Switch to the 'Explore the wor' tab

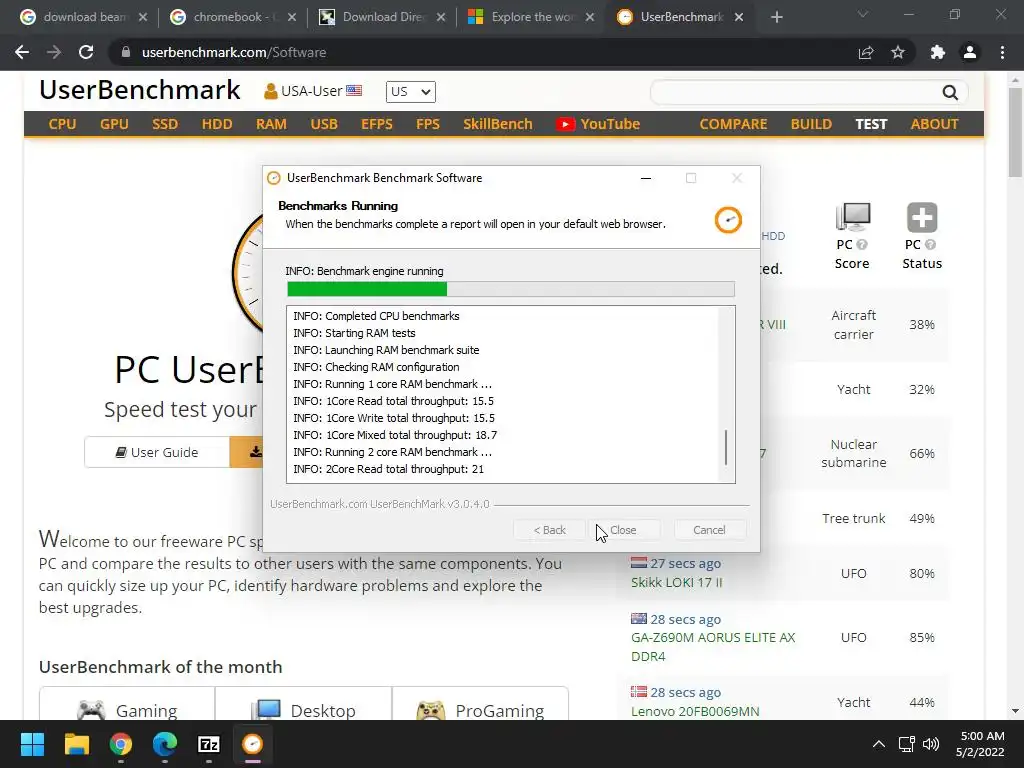point(533,17)
